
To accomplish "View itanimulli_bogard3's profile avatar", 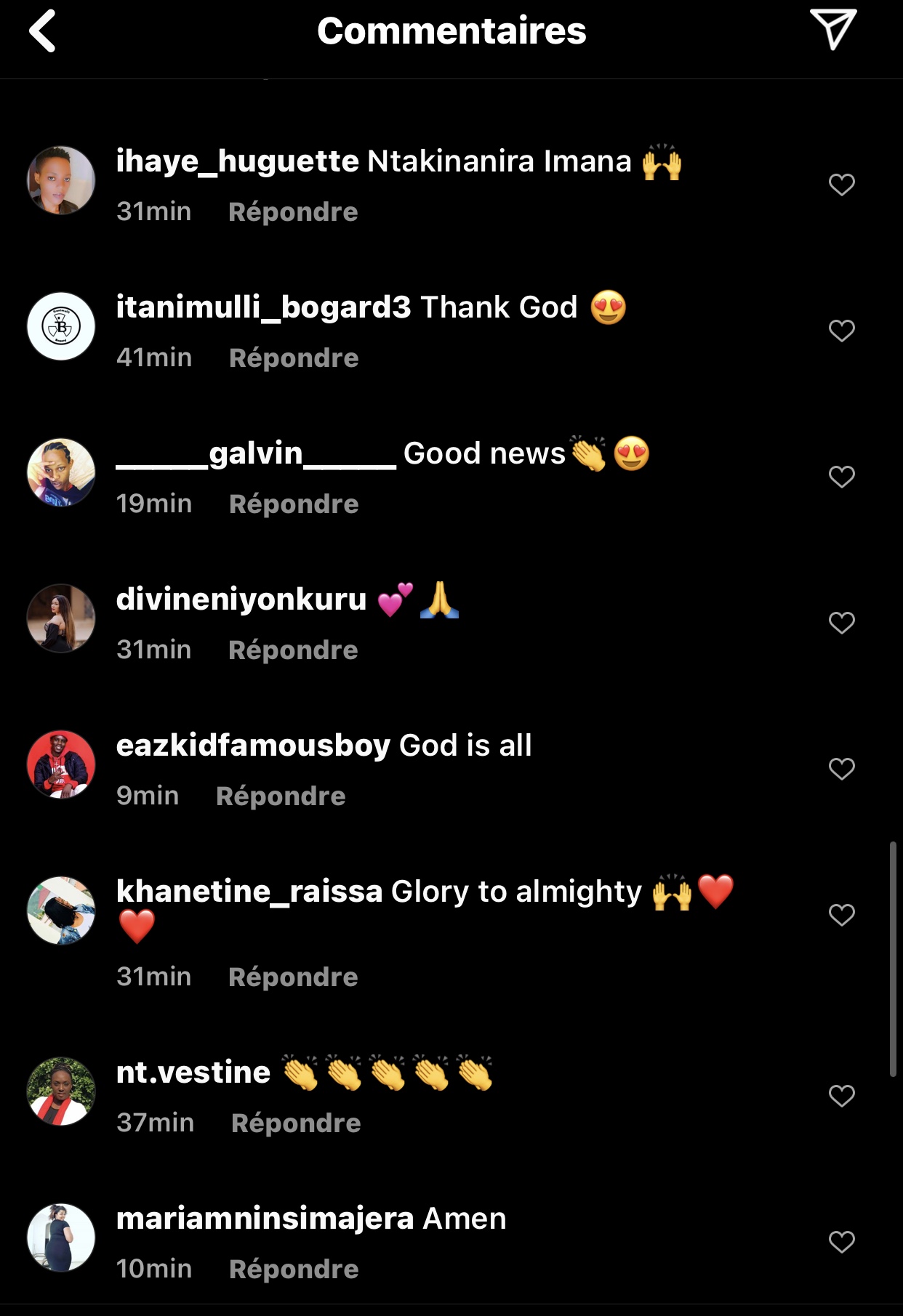I will (x=61, y=327).
